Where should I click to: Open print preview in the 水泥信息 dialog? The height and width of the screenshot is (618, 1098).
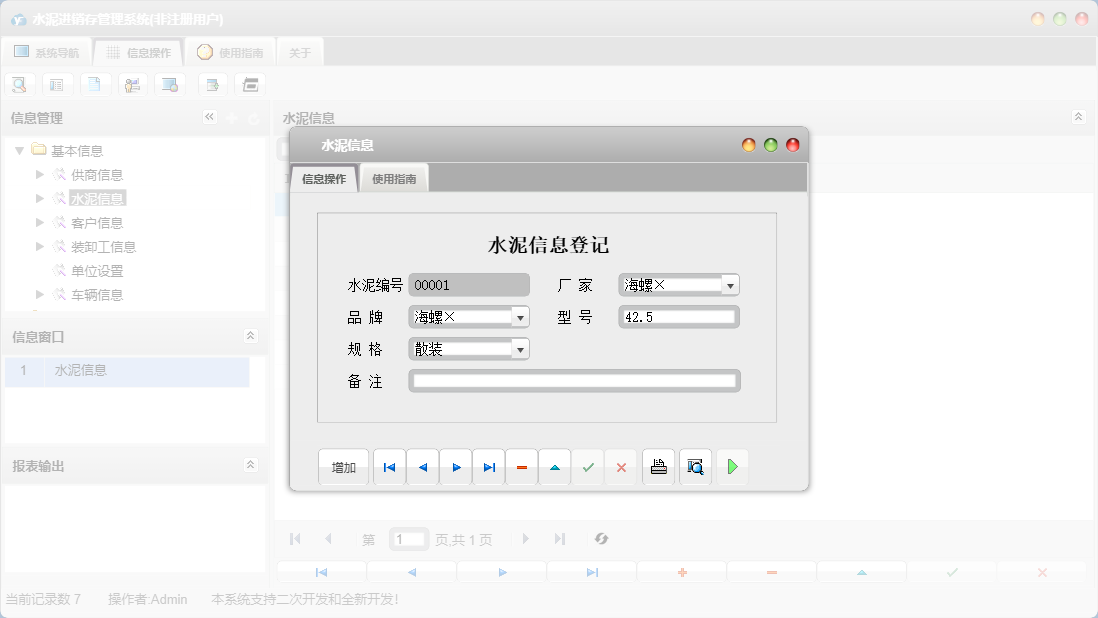tap(695, 467)
